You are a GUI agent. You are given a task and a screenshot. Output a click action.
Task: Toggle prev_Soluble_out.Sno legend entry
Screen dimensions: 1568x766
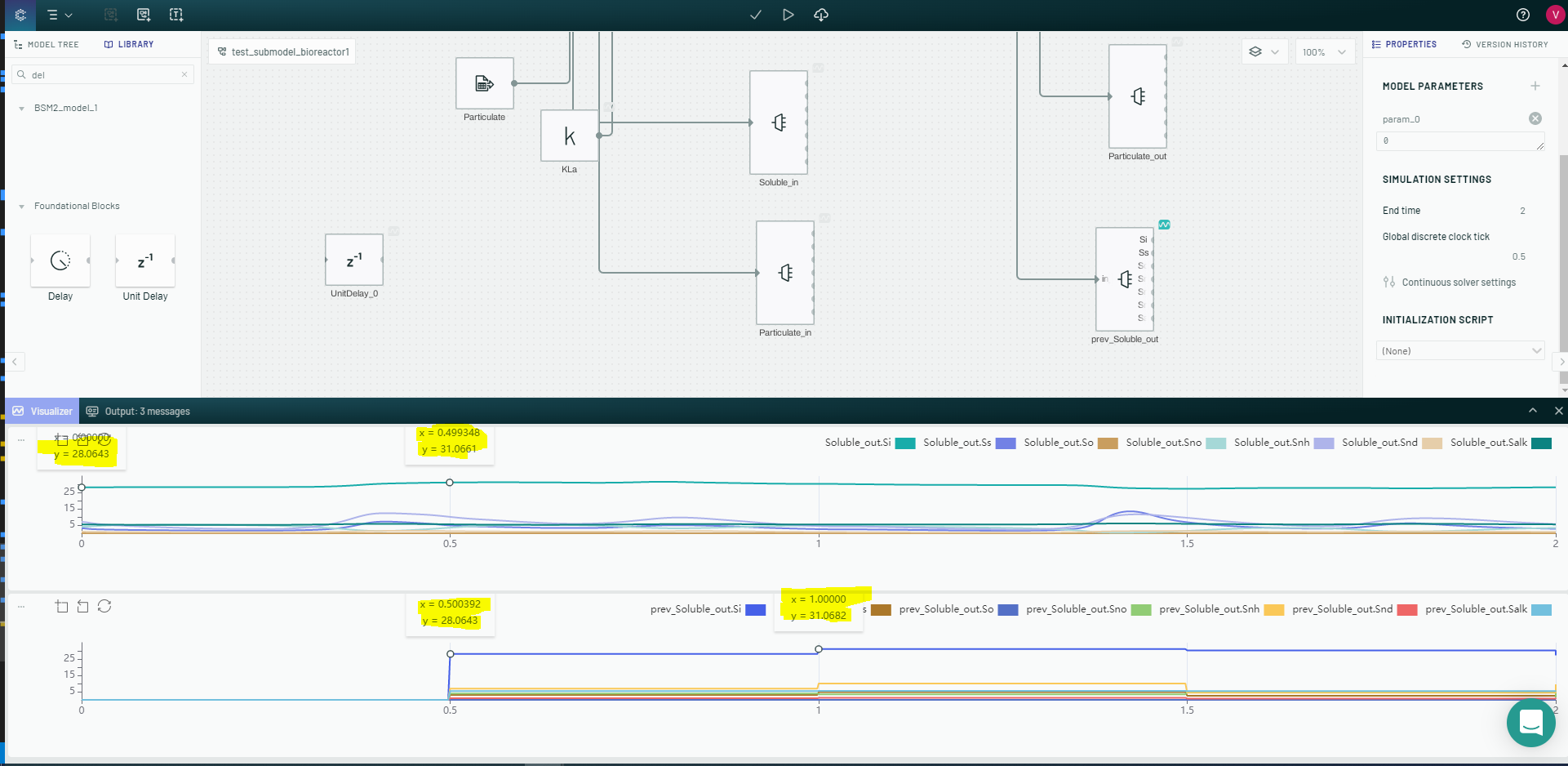click(x=1088, y=609)
